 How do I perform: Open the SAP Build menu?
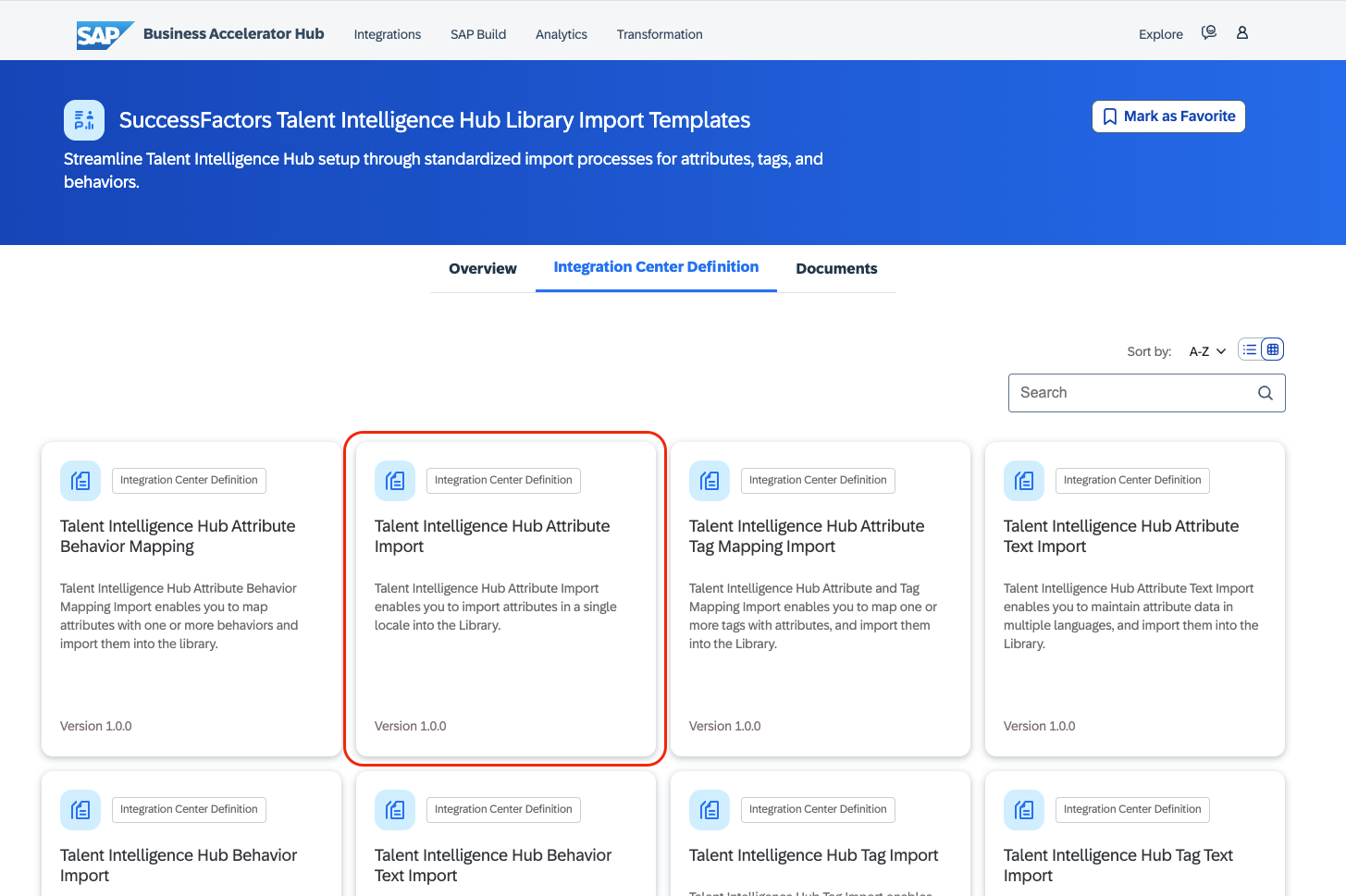(478, 35)
